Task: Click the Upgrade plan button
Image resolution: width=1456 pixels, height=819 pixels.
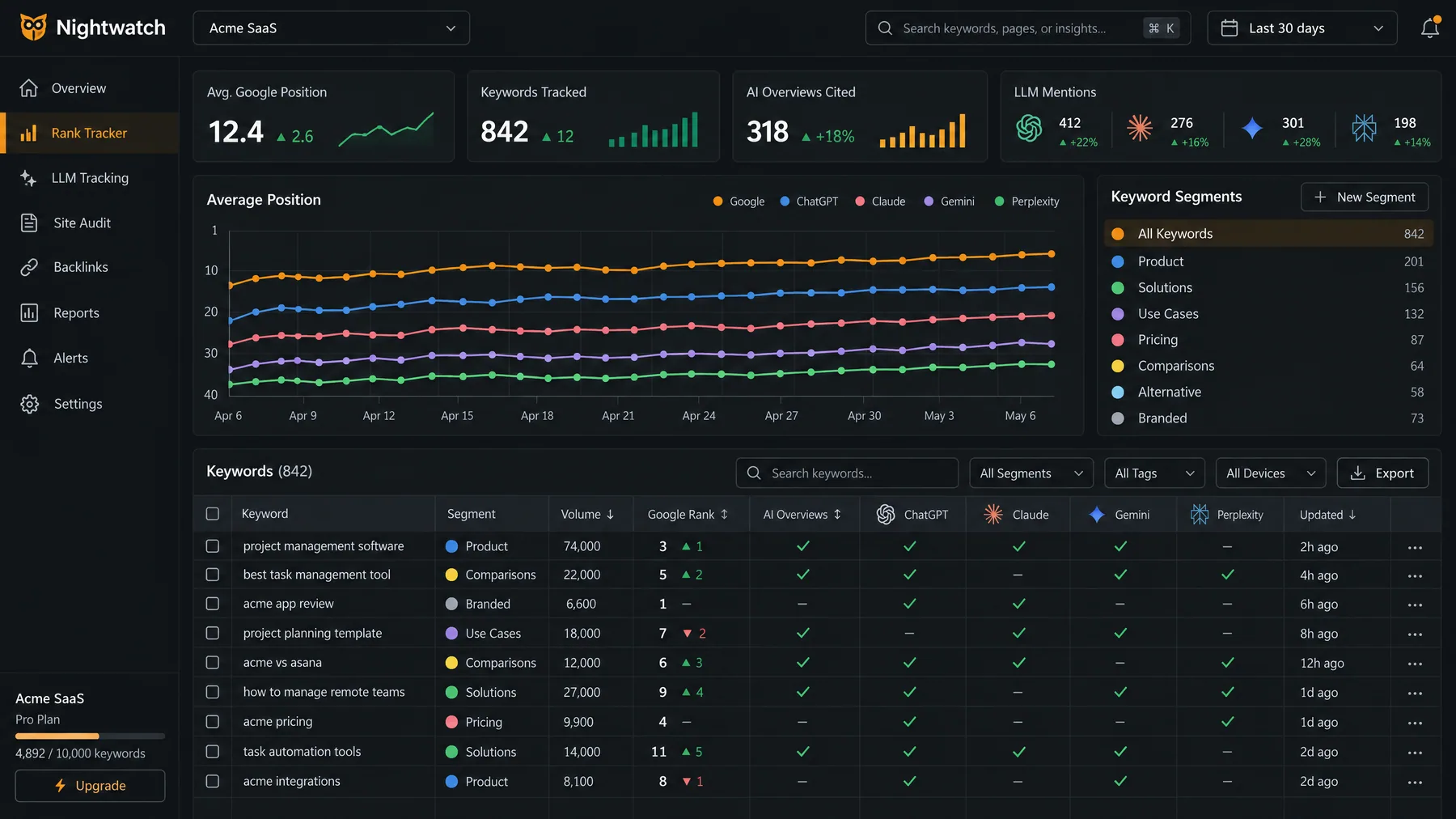Action: point(90,786)
